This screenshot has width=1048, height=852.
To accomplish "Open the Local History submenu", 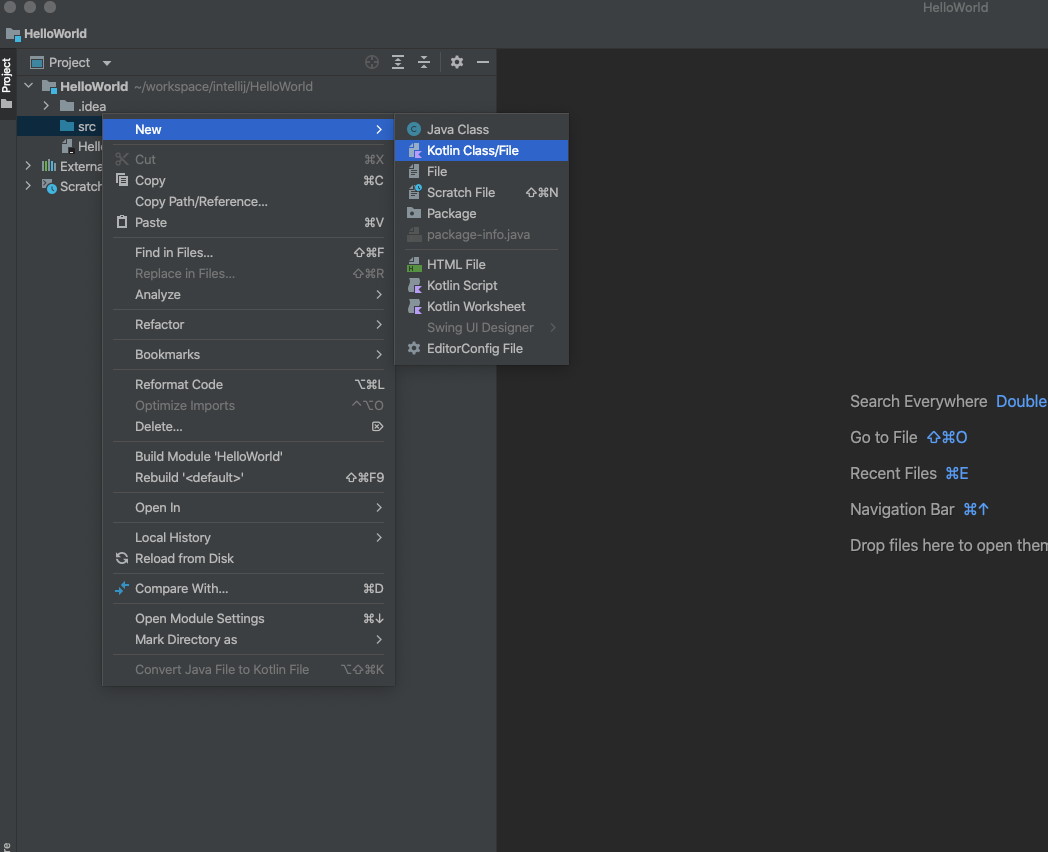I will tap(249, 537).
